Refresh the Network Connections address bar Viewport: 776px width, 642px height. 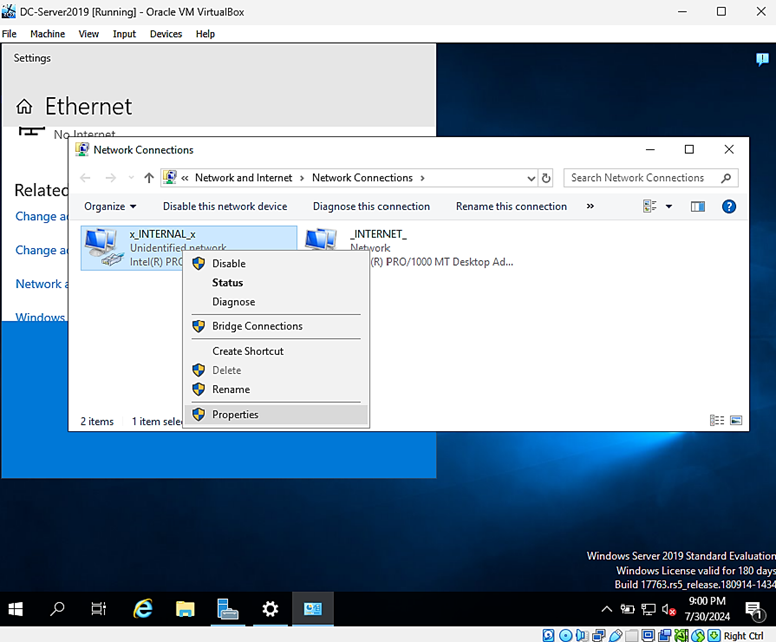(546, 178)
